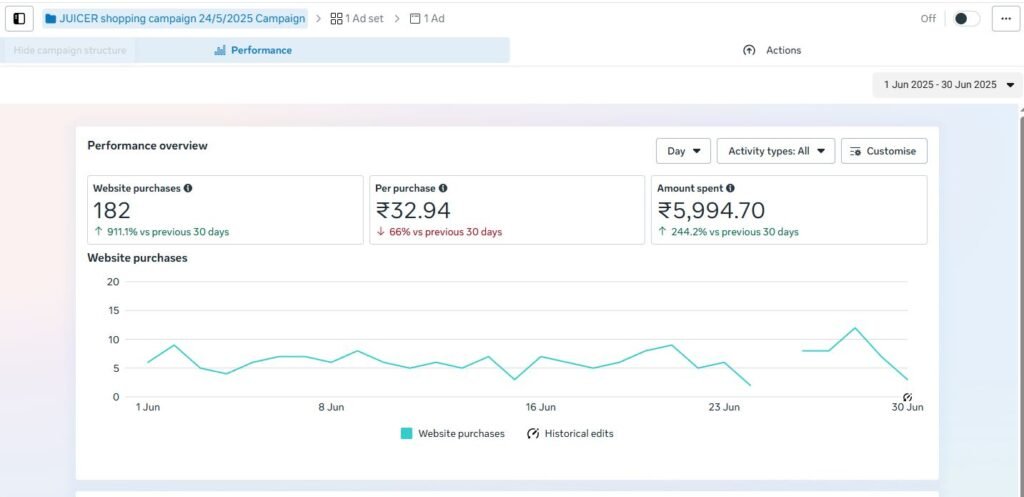Open the date range dropdown
The width and height of the screenshot is (1024, 497).
[x=947, y=85]
